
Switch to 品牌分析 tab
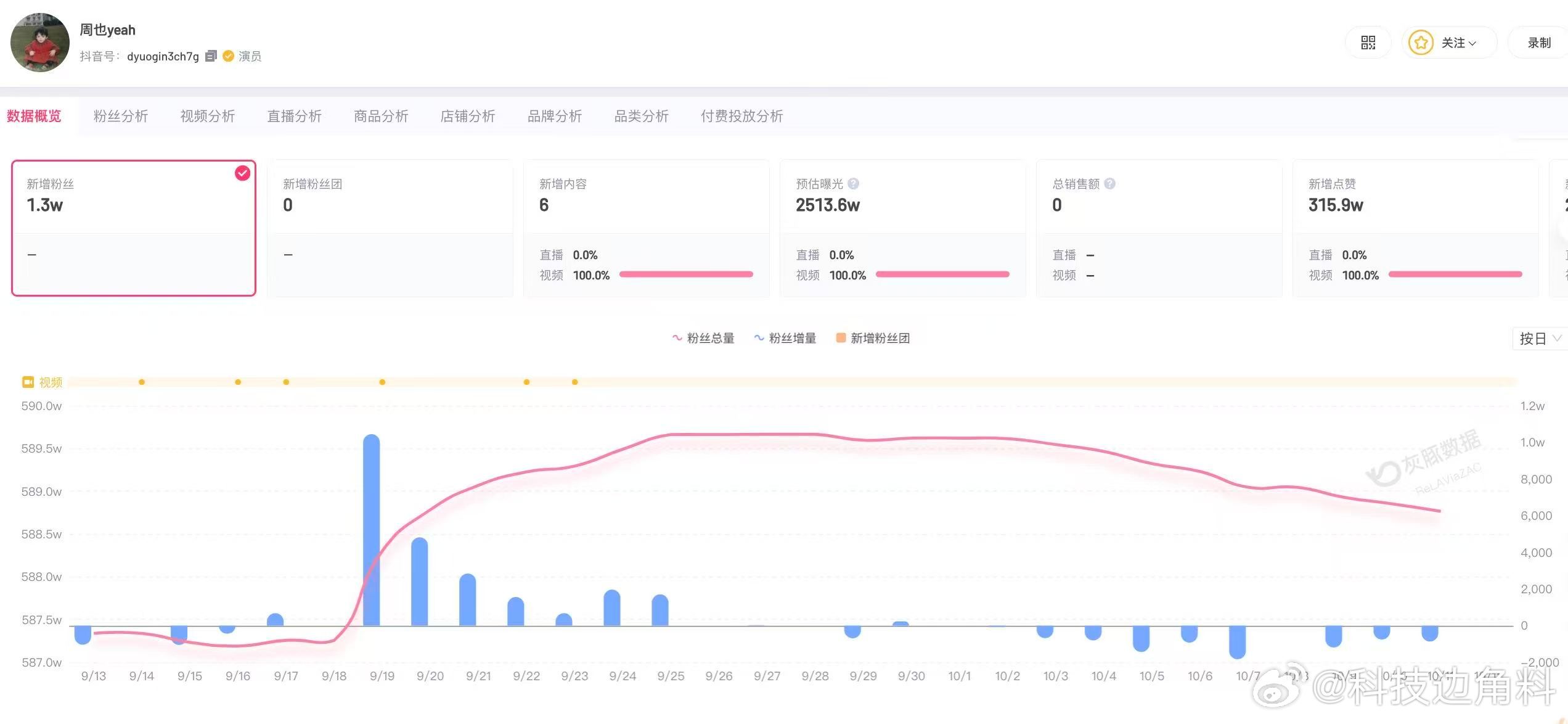[555, 116]
